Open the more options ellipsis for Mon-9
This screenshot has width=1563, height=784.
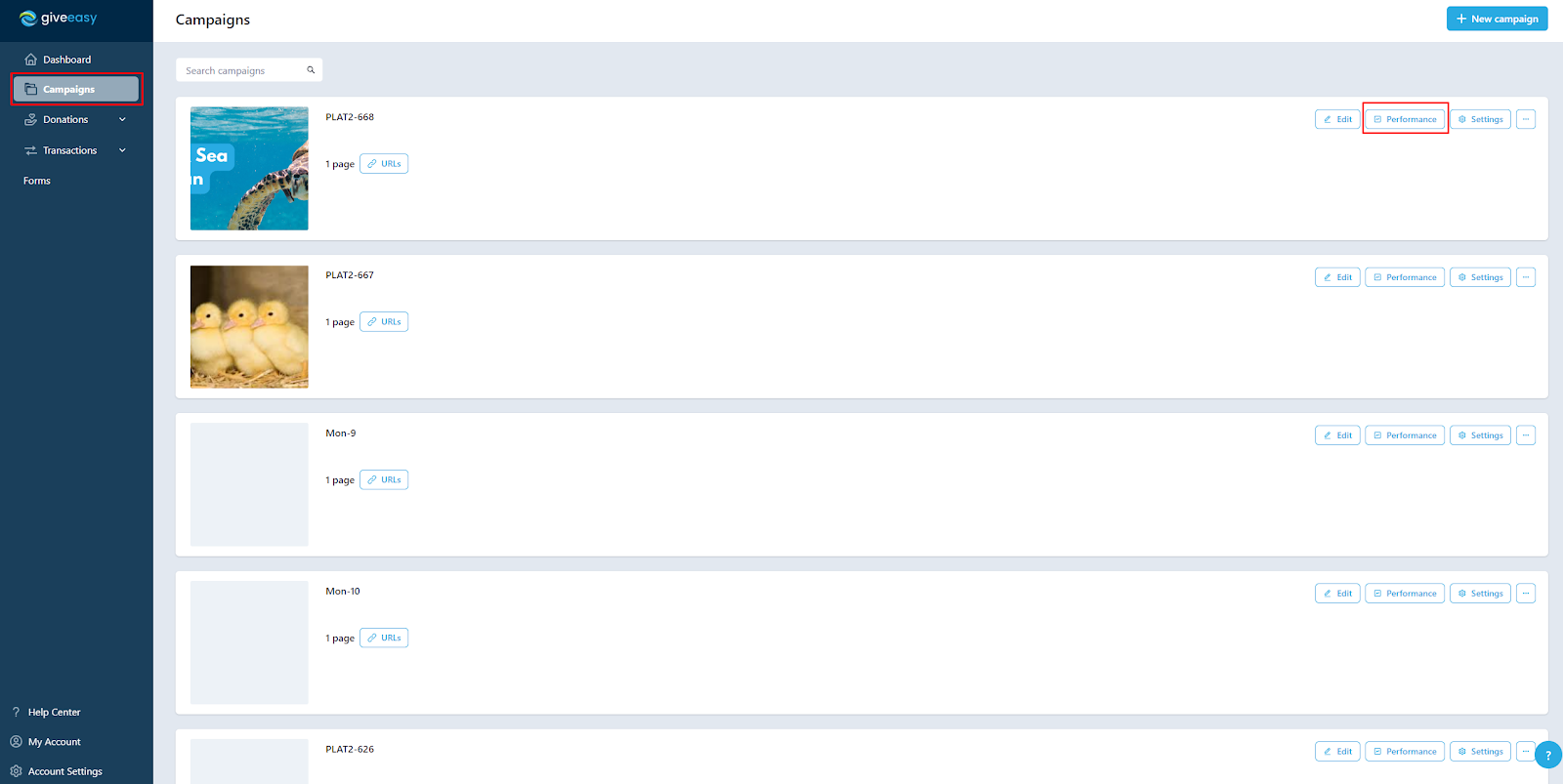click(1526, 435)
